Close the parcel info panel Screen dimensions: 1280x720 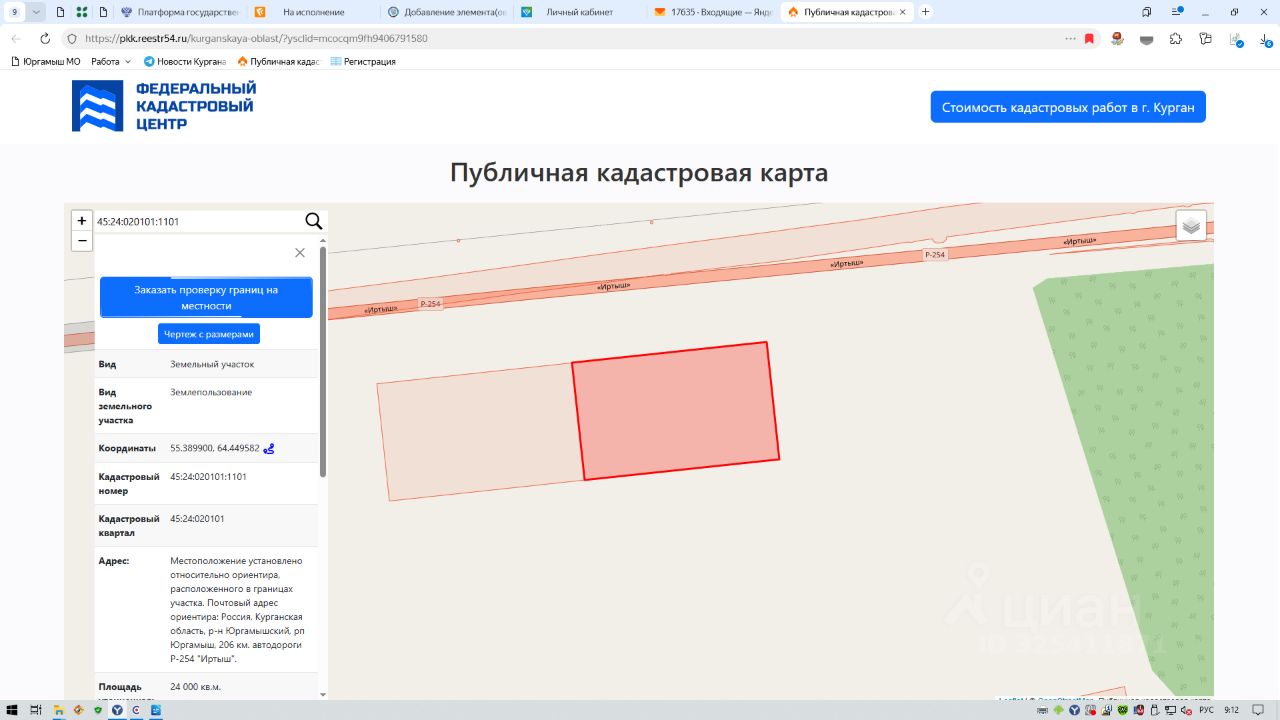[300, 253]
